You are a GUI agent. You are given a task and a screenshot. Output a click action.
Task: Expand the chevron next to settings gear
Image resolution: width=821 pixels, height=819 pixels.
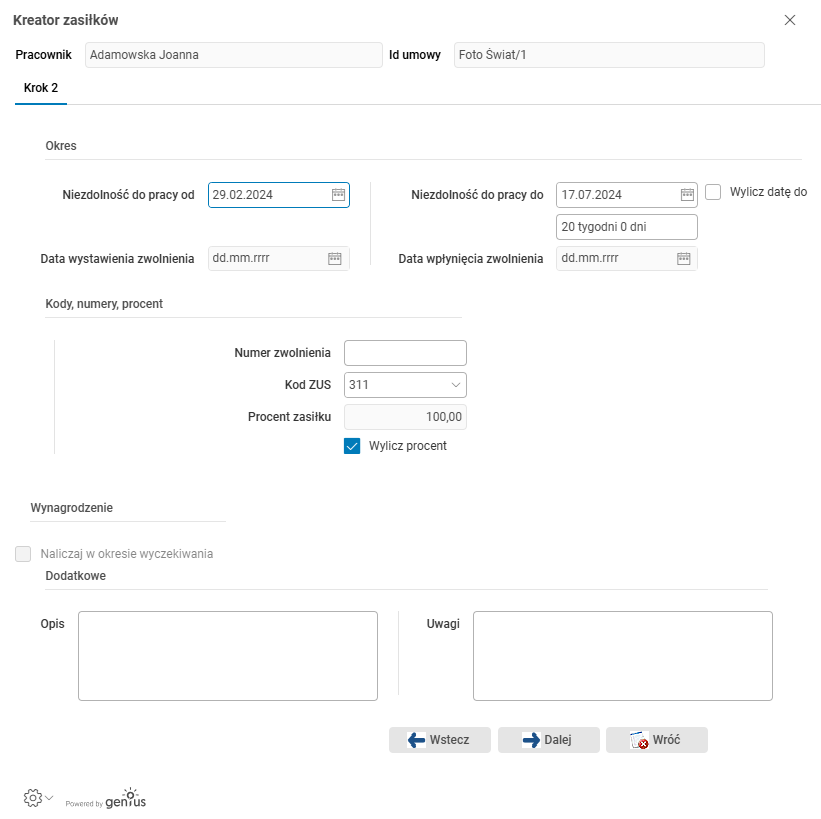pyautogui.click(x=49, y=797)
